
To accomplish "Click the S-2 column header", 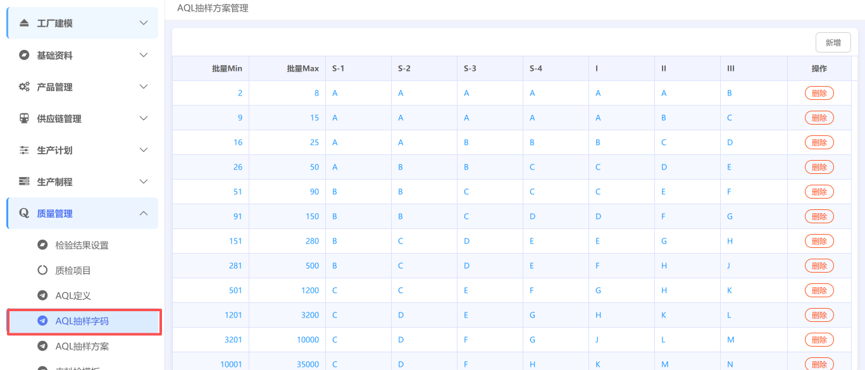I will 424,69.
